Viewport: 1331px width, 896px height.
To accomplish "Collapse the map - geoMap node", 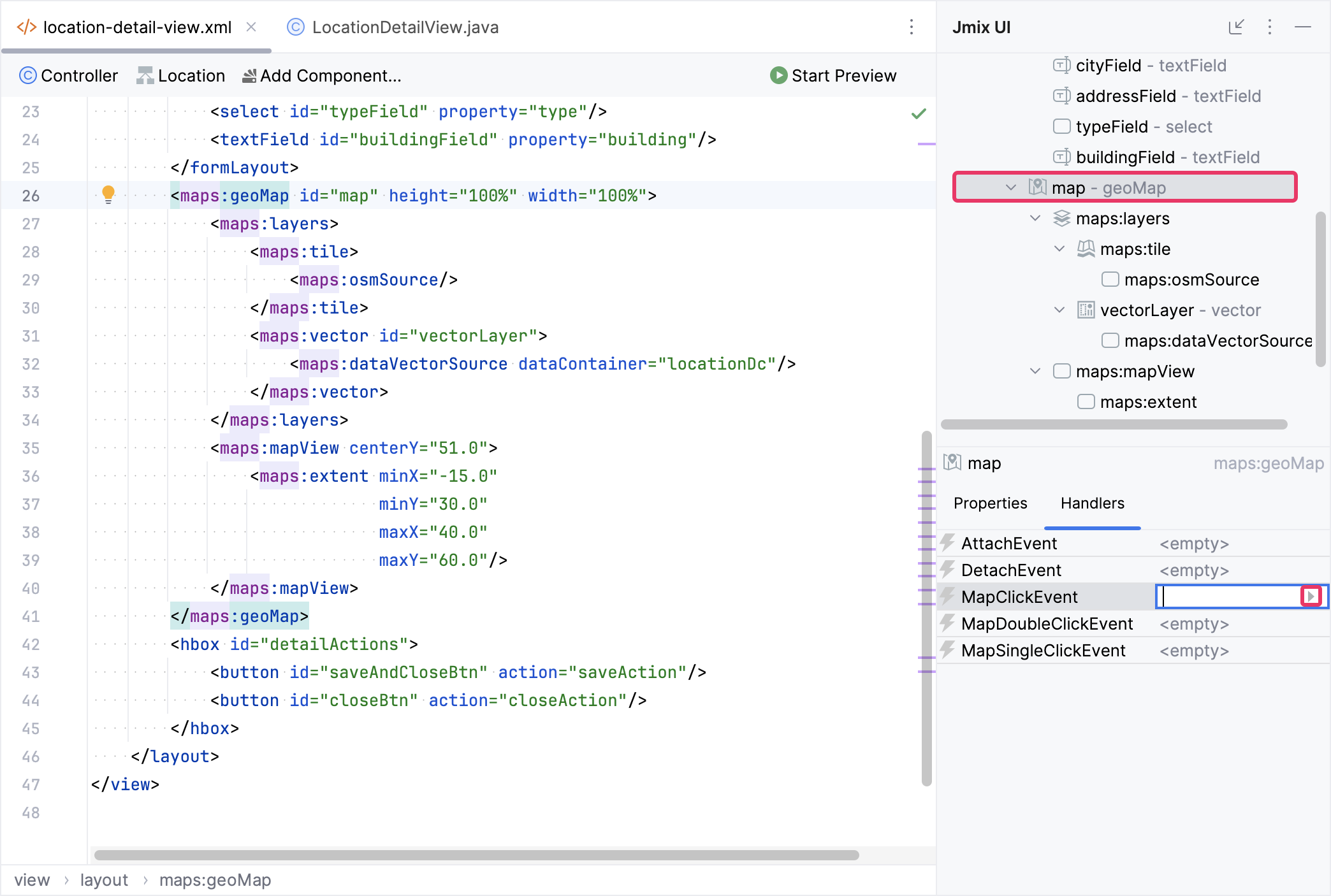I will [x=1010, y=187].
